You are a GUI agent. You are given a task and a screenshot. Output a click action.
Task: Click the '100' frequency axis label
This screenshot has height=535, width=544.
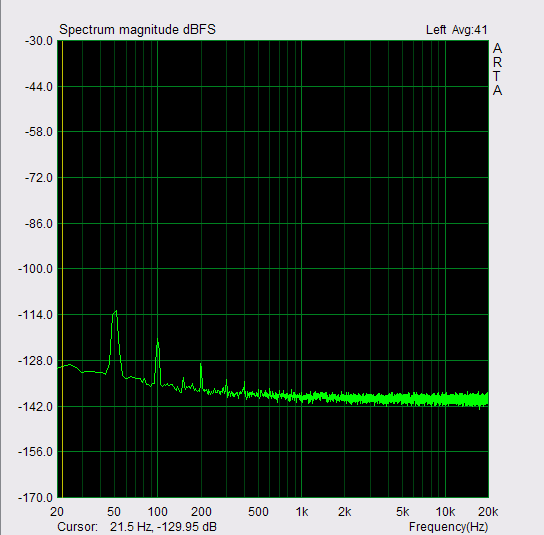point(158,512)
